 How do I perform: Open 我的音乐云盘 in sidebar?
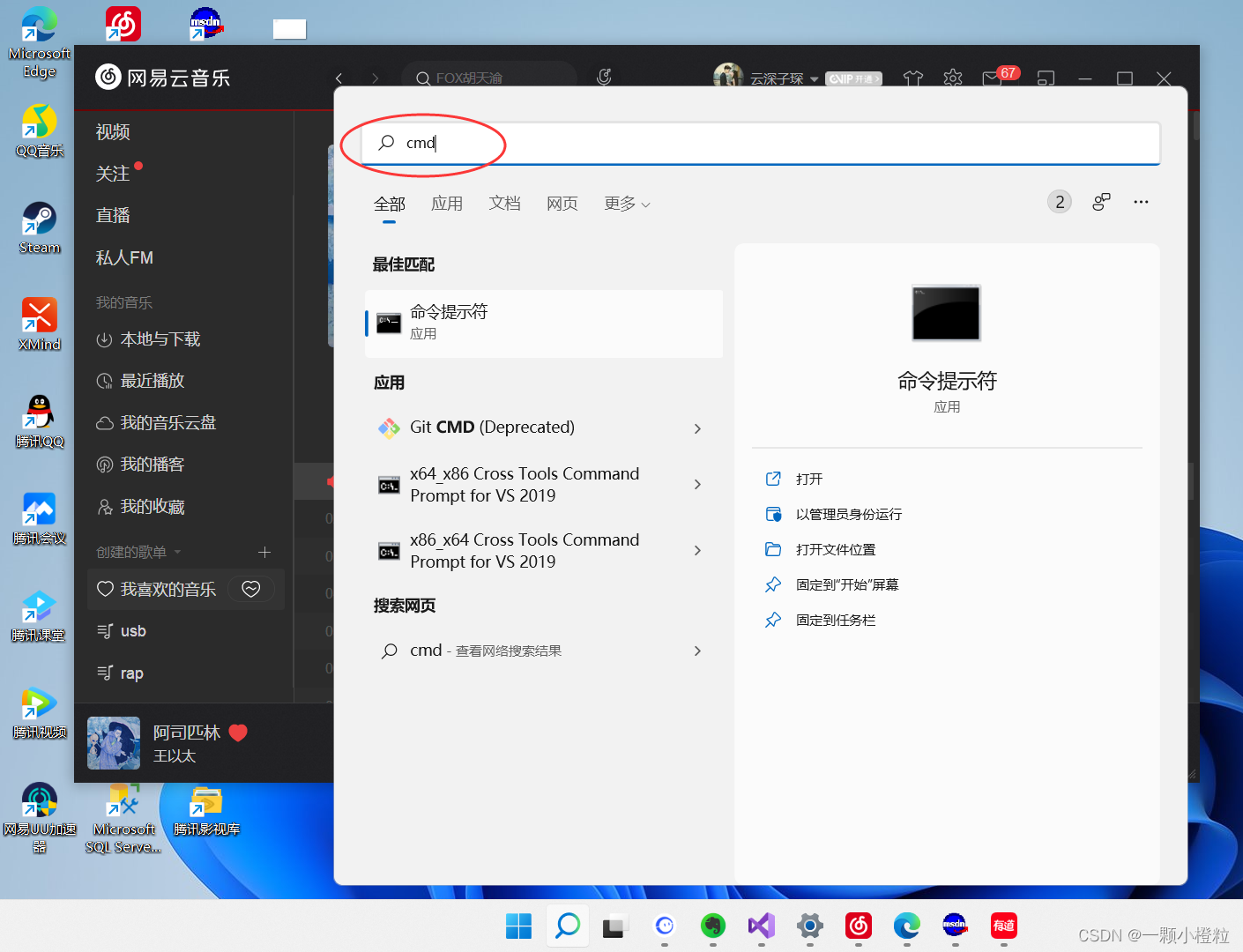[x=156, y=423]
